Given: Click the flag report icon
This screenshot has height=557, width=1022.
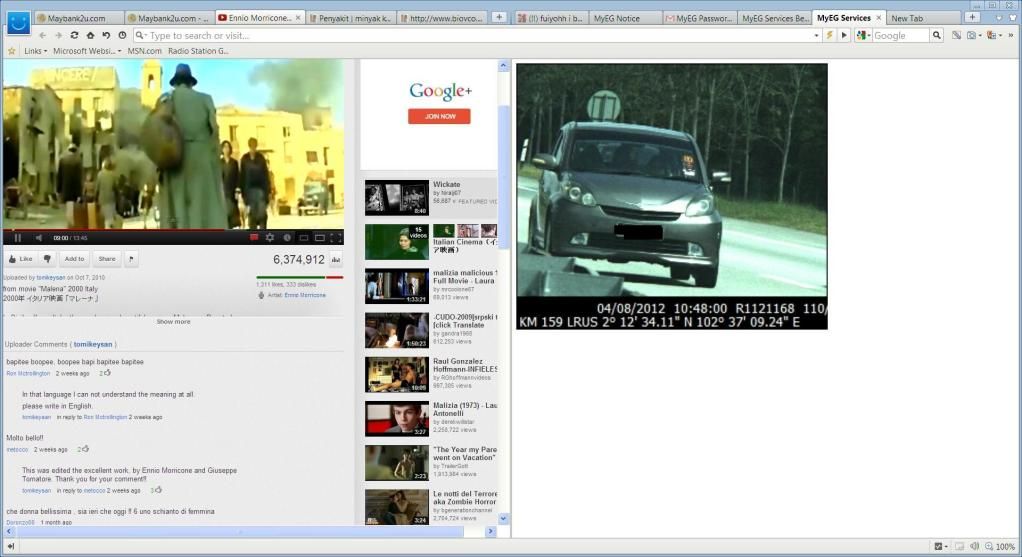Looking at the screenshot, I should [x=131, y=259].
